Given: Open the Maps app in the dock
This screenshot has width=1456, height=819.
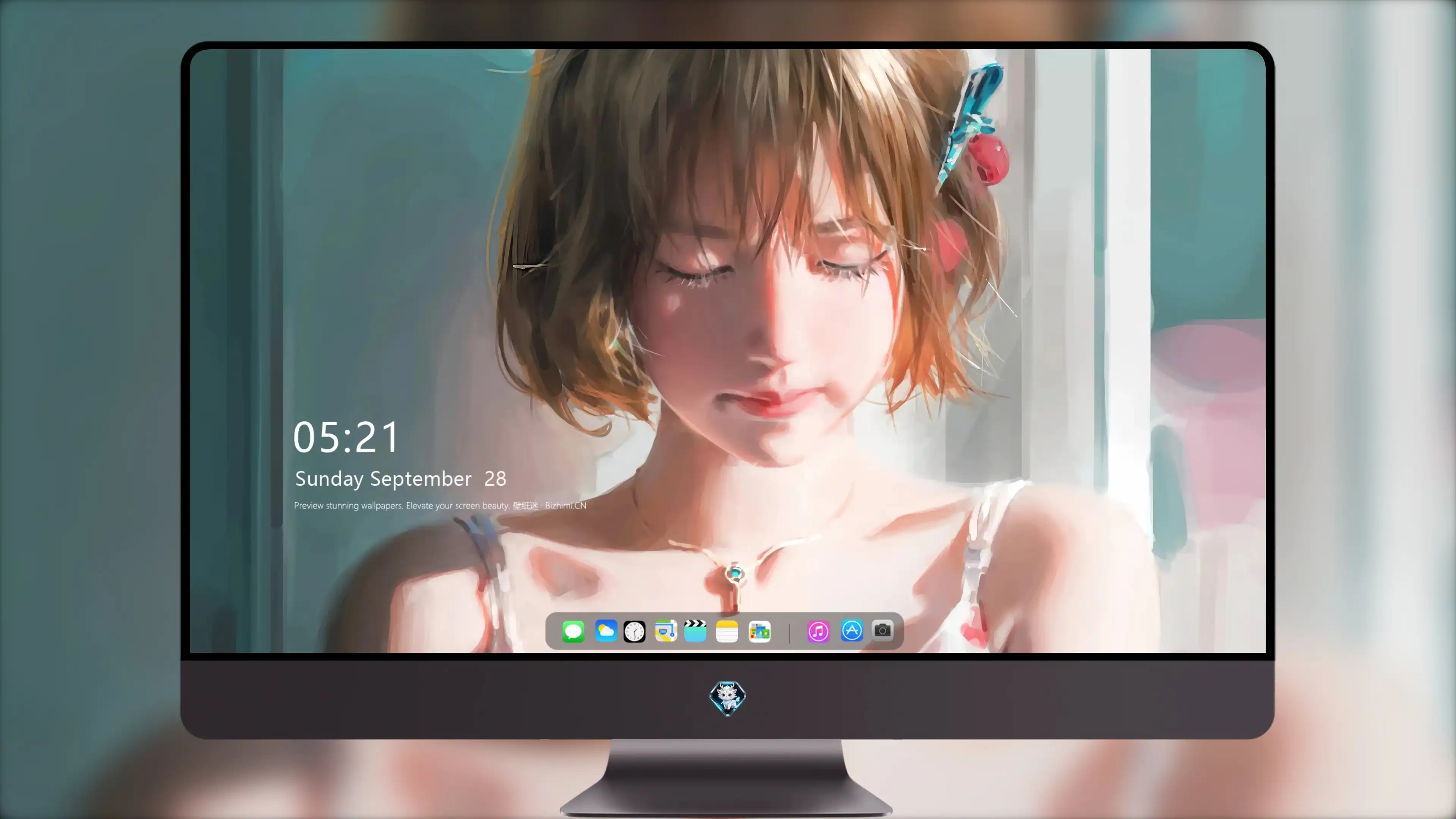Looking at the screenshot, I should 666,631.
